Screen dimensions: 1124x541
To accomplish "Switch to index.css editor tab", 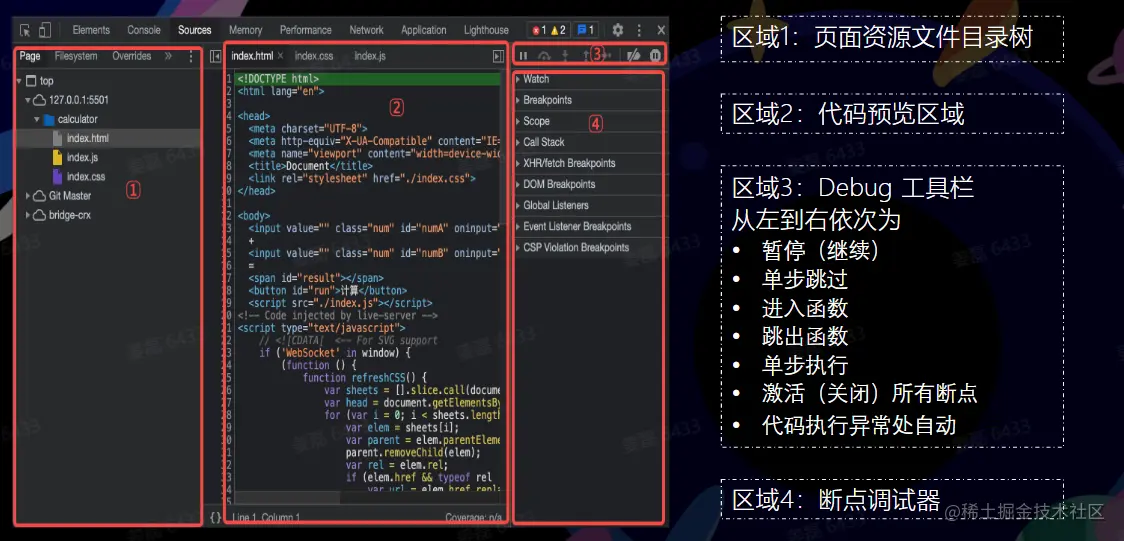I will pos(314,56).
